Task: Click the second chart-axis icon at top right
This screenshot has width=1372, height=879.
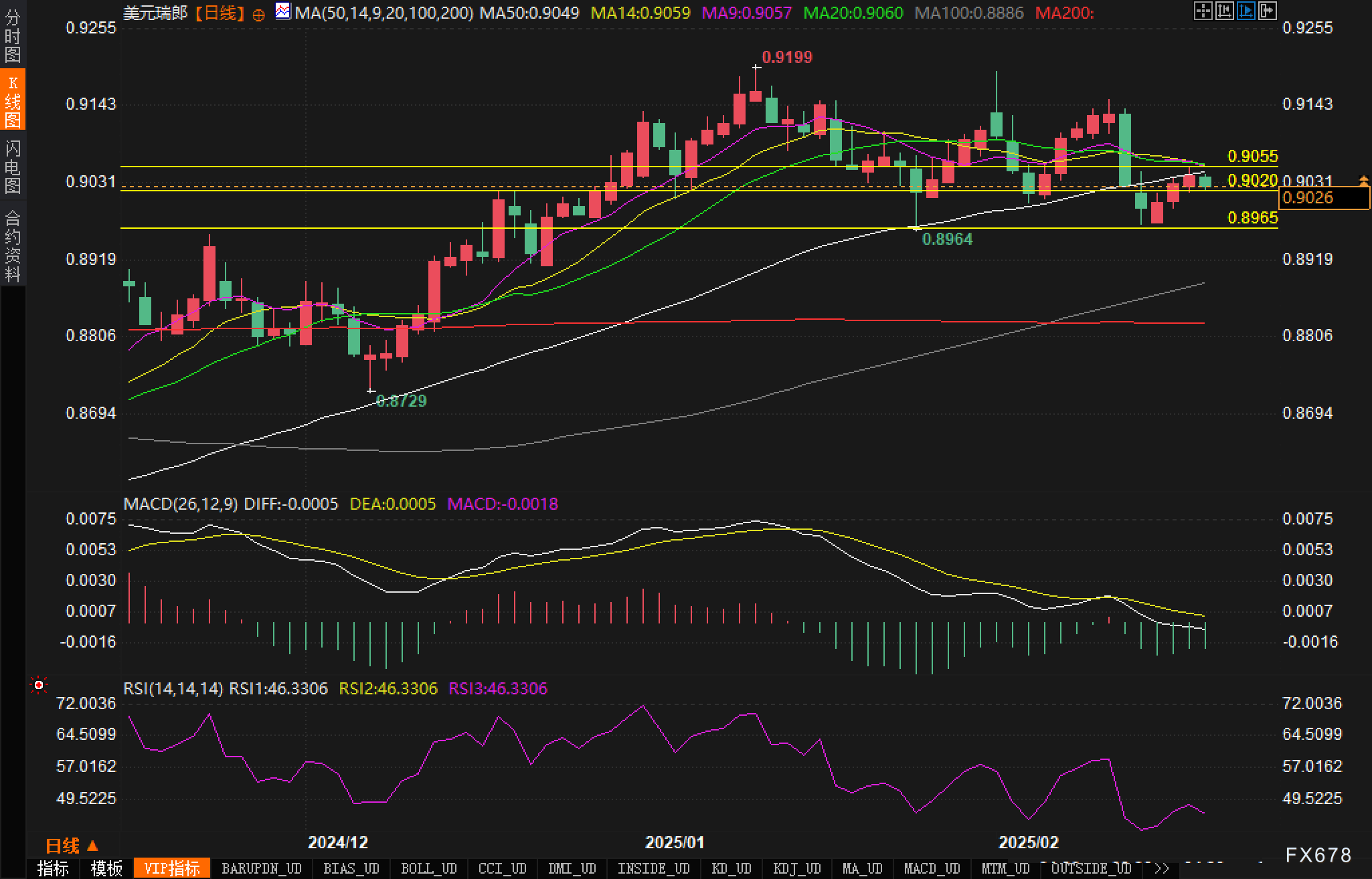Action: point(1224,11)
